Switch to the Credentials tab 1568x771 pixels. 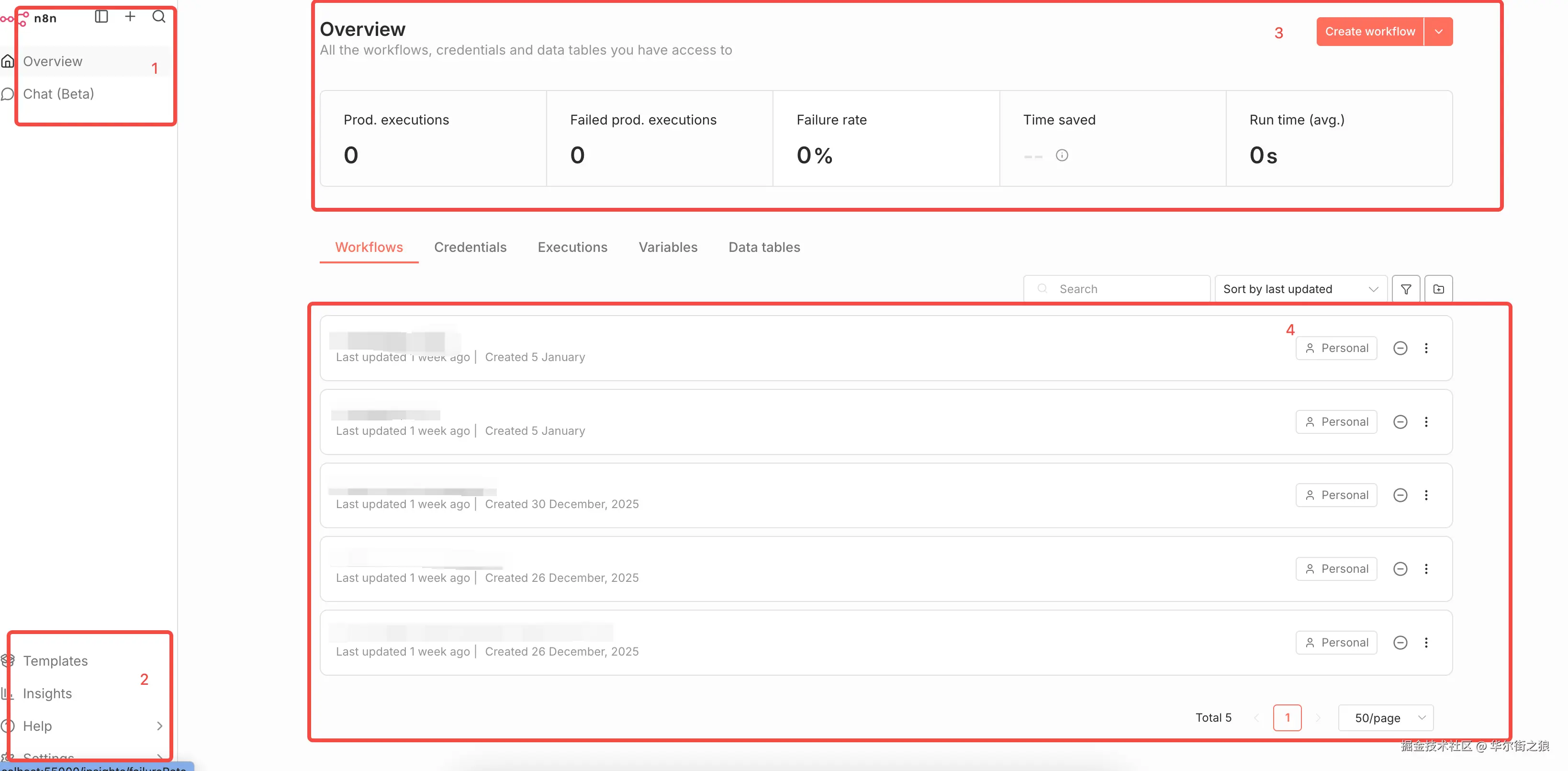tap(470, 247)
